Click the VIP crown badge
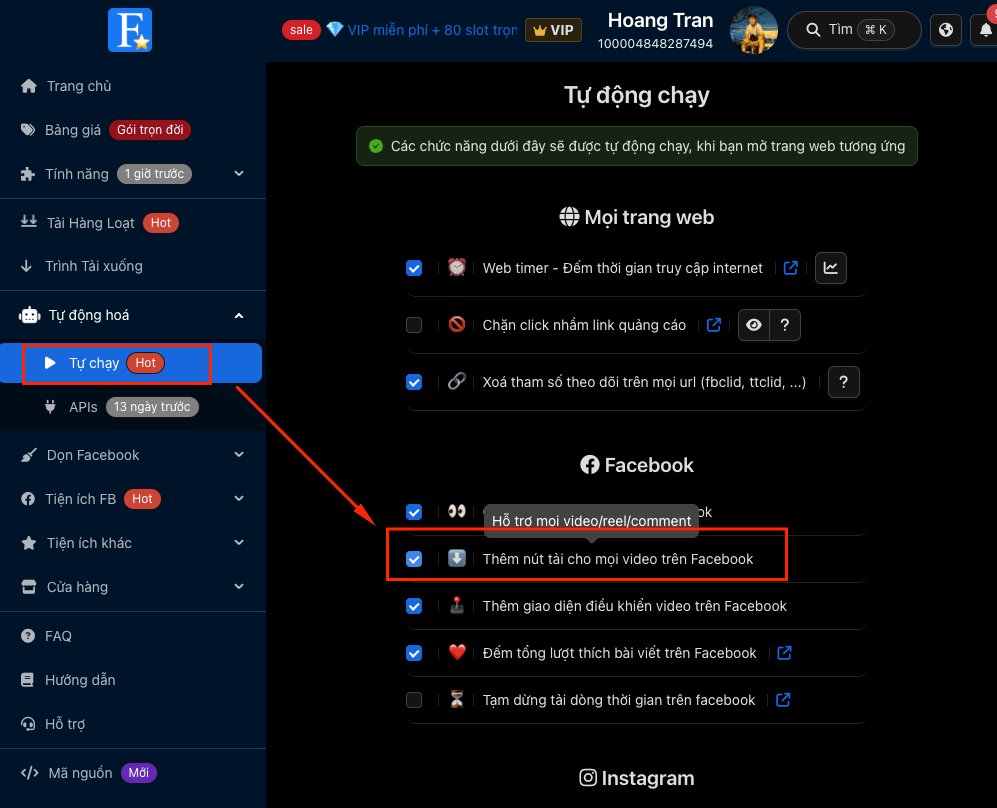This screenshot has height=808, width=997. coord(553,30)
